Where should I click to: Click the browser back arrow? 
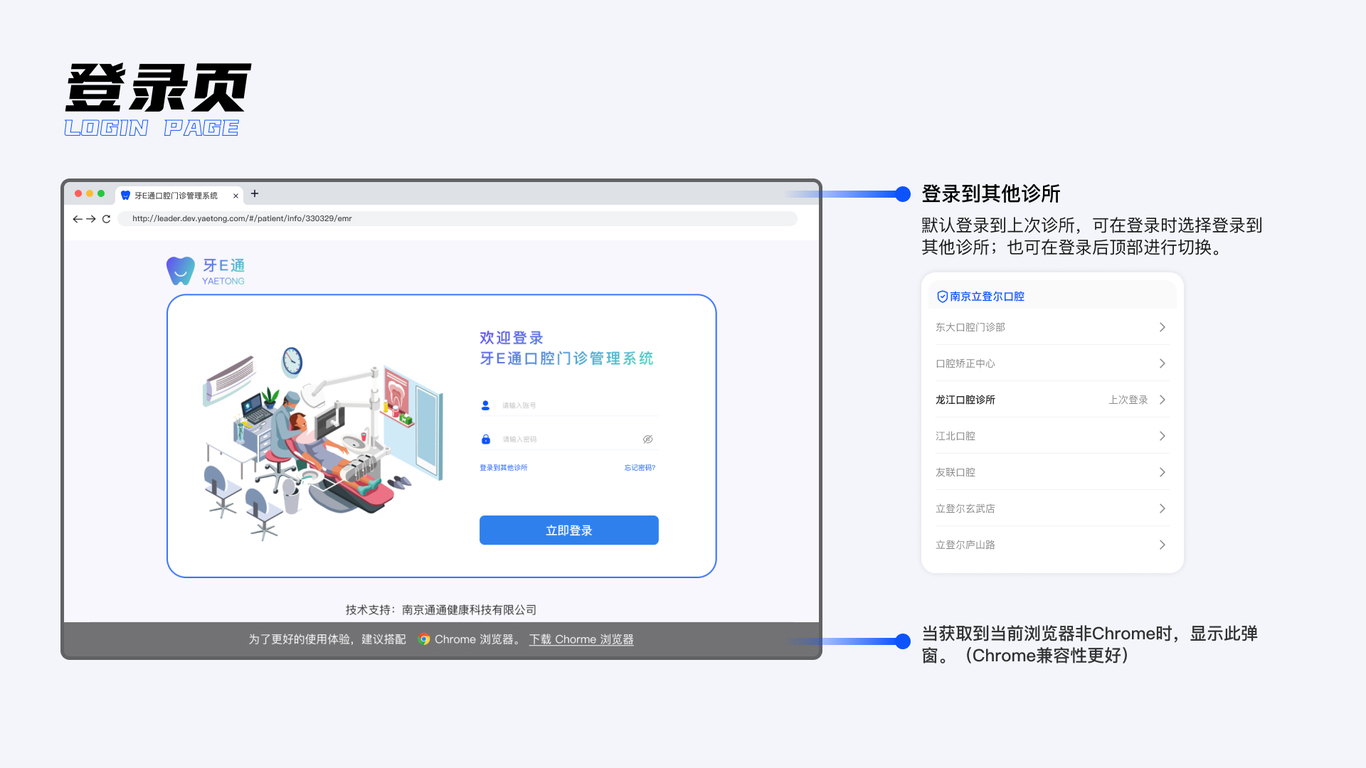(x=77, y=219)
